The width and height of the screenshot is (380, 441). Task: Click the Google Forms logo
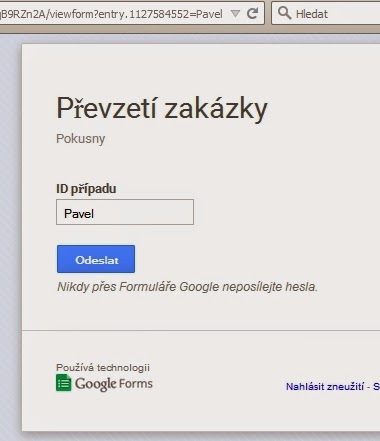(x=104, y=383)
